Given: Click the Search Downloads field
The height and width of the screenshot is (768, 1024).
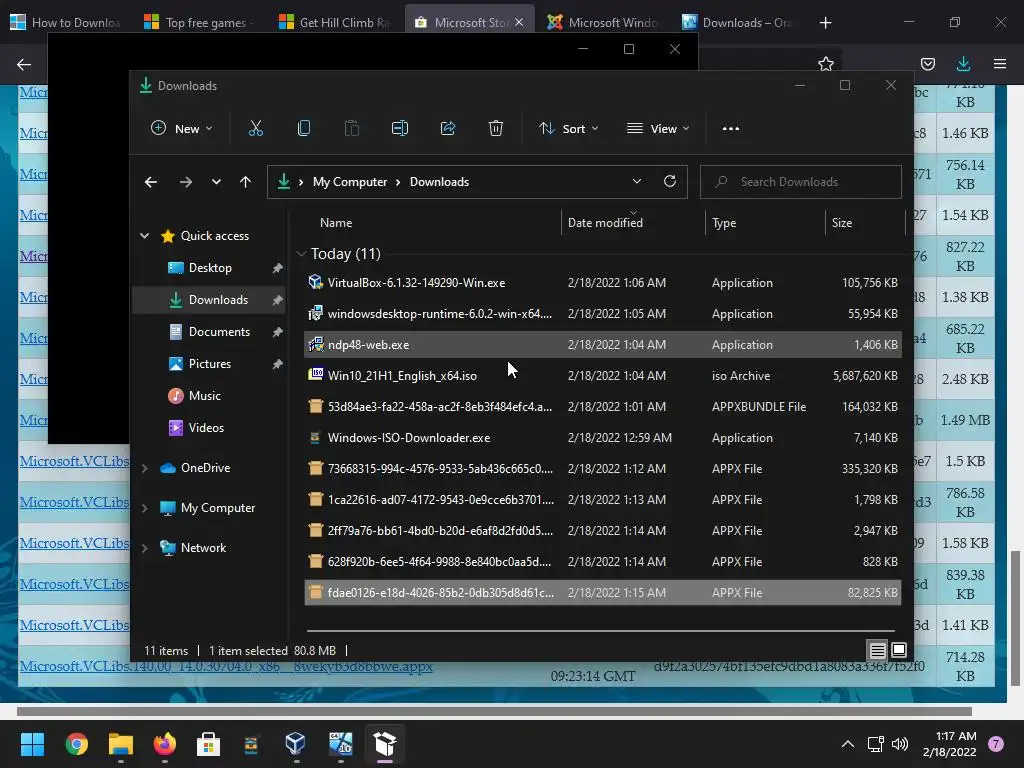Looking at the screenshot, I should click(801, 182).
